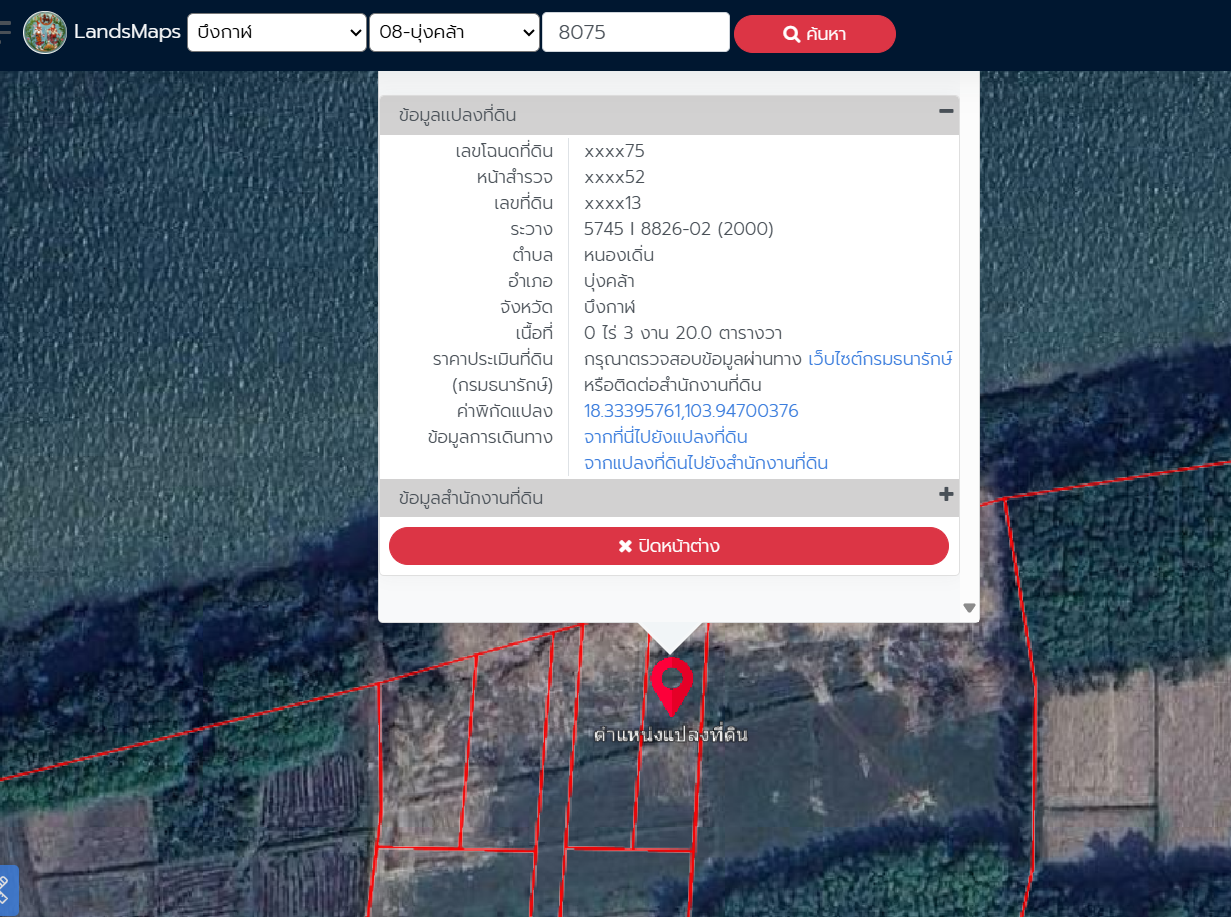Click the ข้อมูลสำนักงานที่ดิน section header
This screenshot has width=1231, height=917.
[x=471, y=498]
